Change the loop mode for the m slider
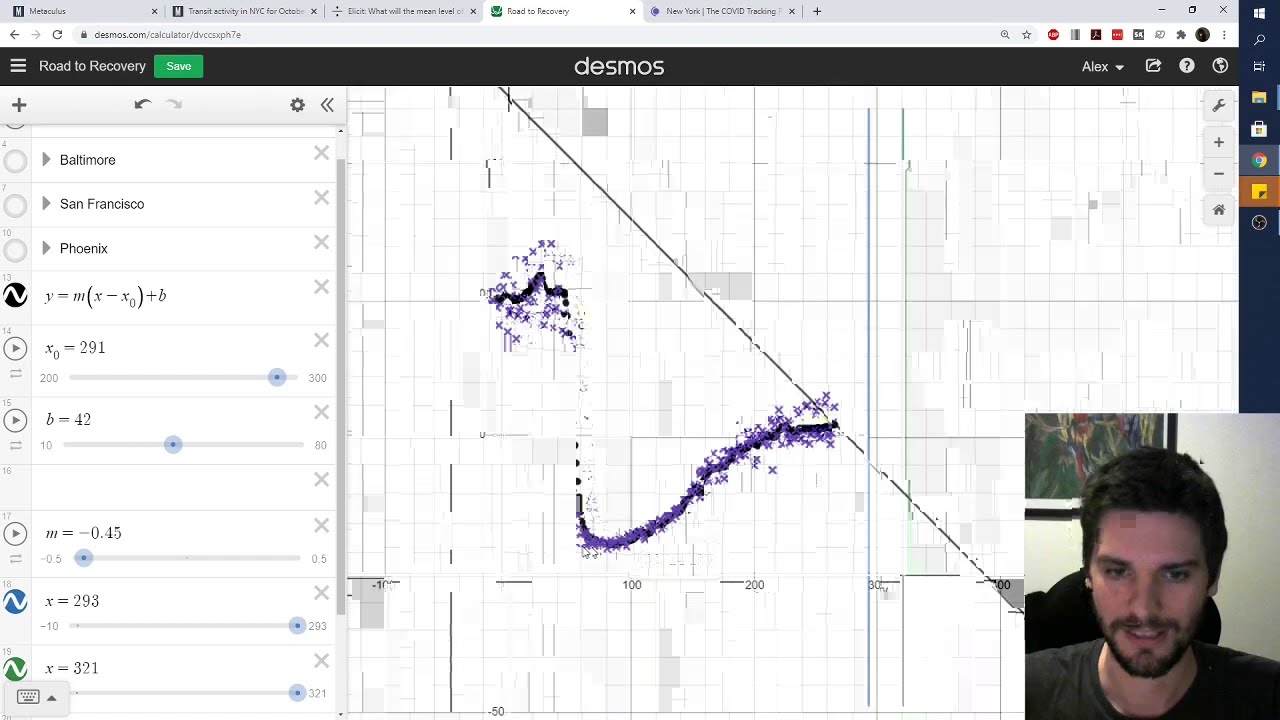The height and width of the screenshot is (720, 1280). coord(15,559)
